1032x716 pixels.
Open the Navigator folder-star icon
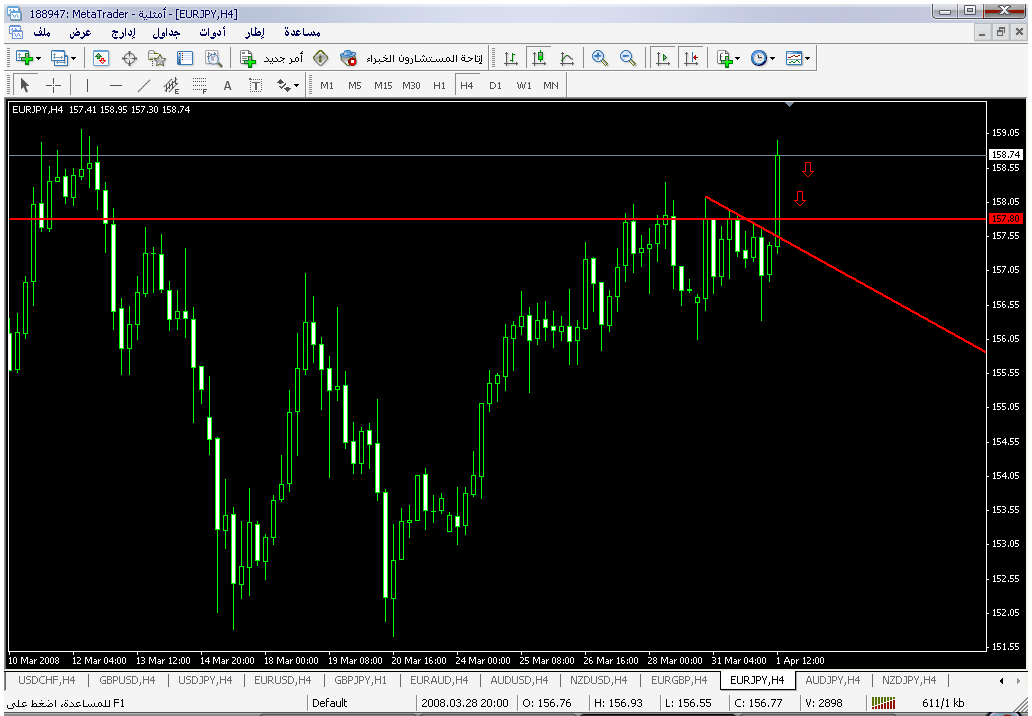coord(157,59)
